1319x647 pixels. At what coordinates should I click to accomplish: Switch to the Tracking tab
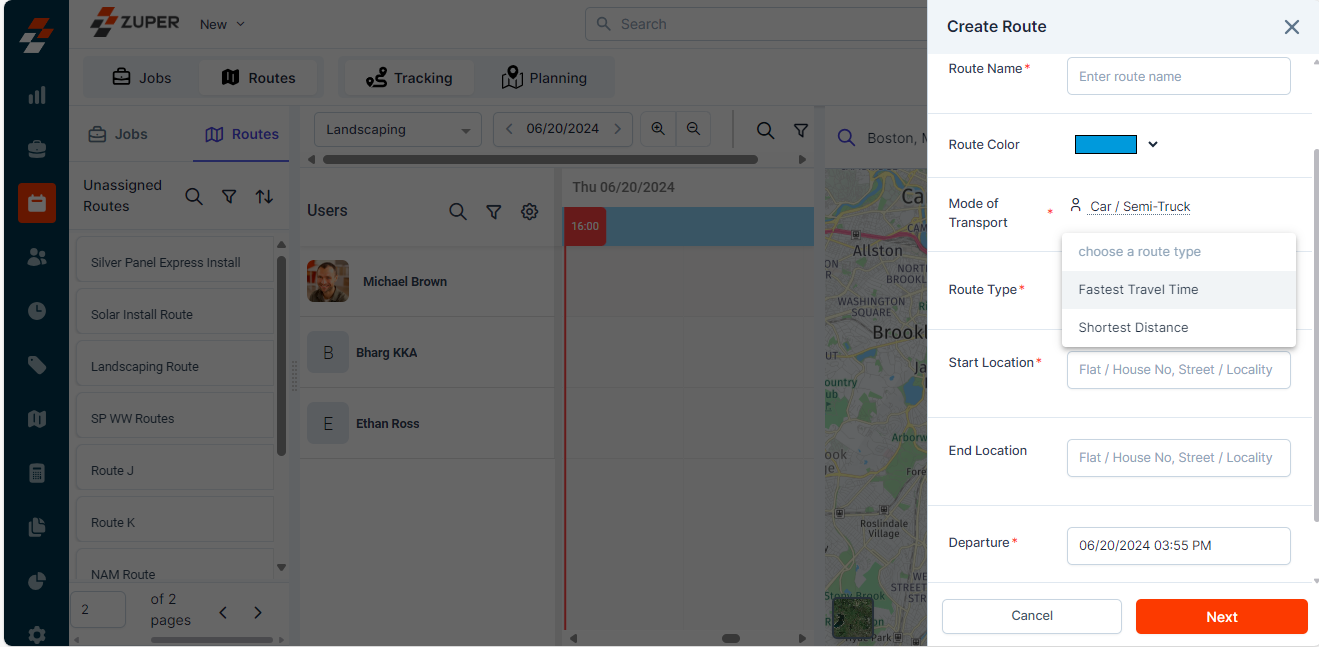point(409,78)
